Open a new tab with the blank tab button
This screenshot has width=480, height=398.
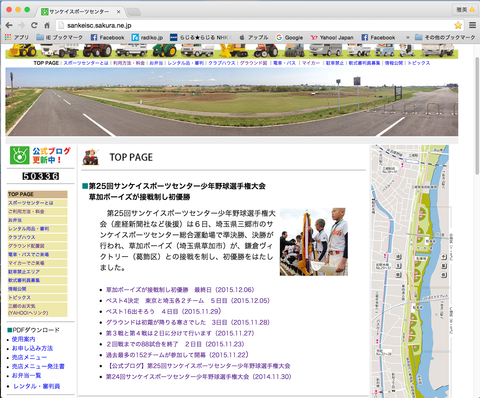pos(133,12)
